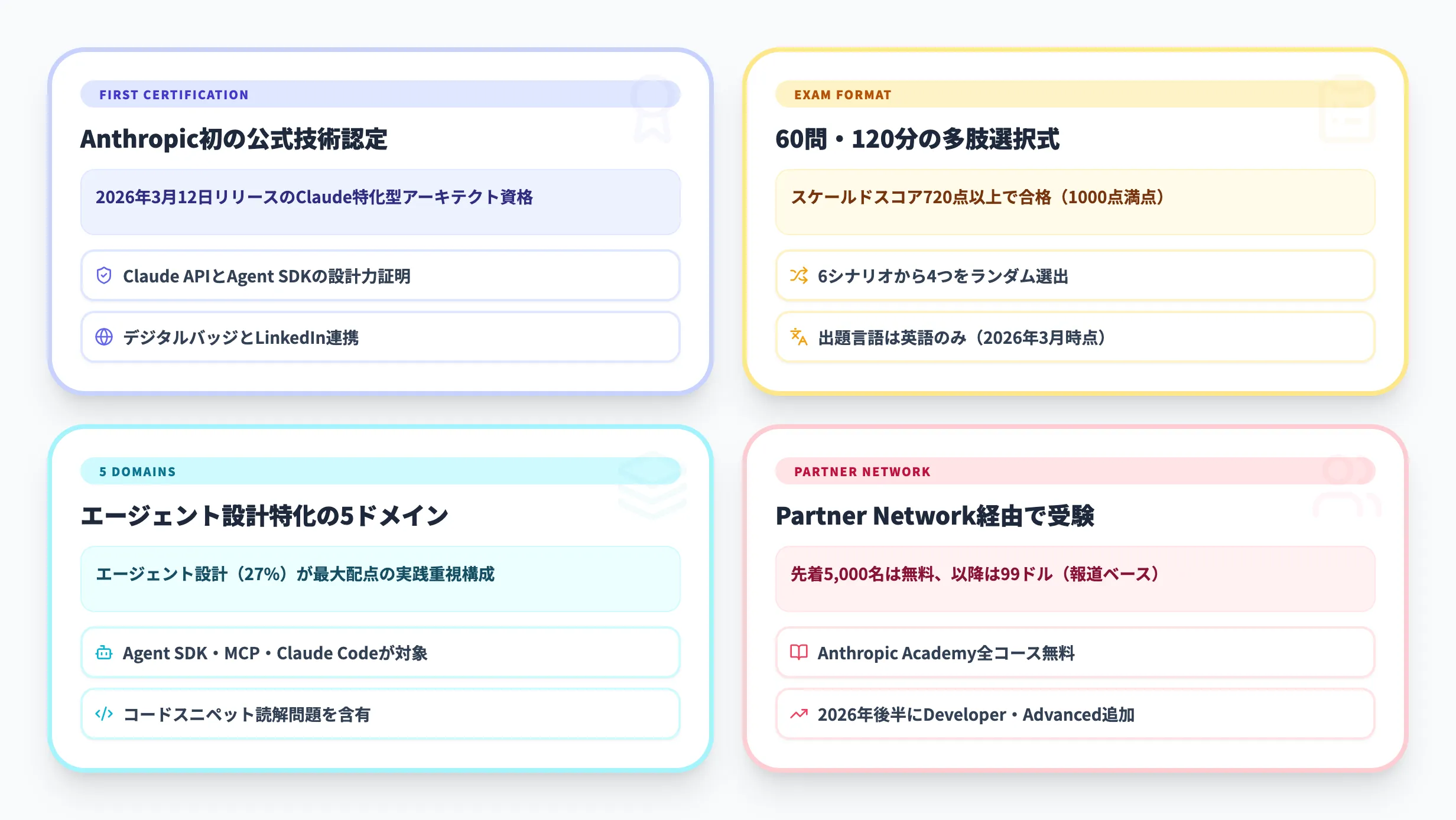Click the heading エージェント設計特化の5ドメイン

point(265,516)
